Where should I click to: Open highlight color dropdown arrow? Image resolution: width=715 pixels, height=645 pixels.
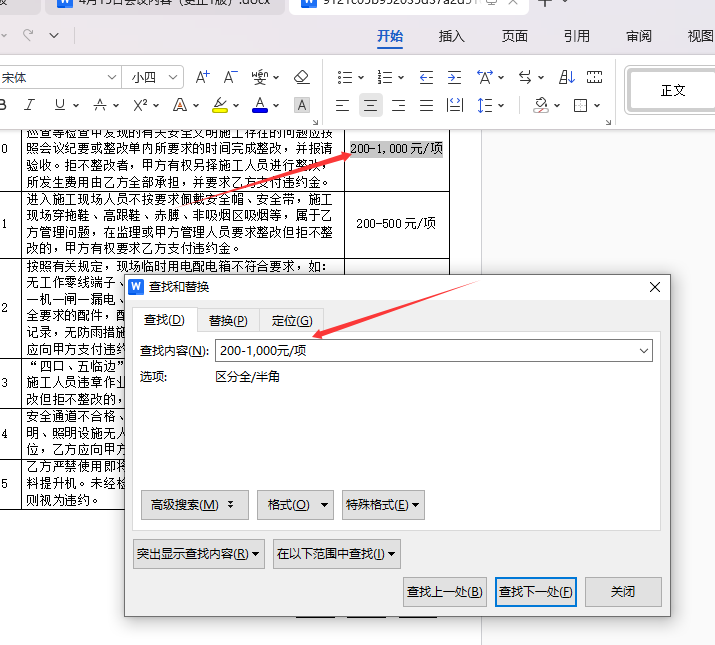(x=236, y=106)
